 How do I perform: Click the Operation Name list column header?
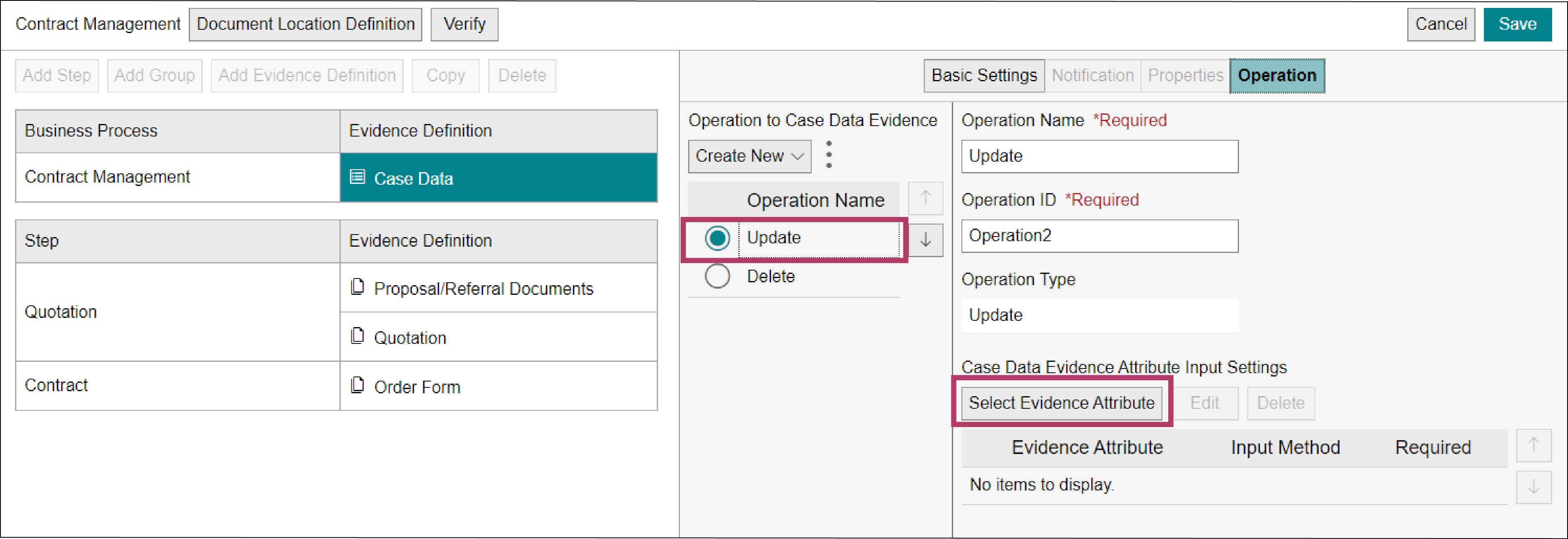815,200
